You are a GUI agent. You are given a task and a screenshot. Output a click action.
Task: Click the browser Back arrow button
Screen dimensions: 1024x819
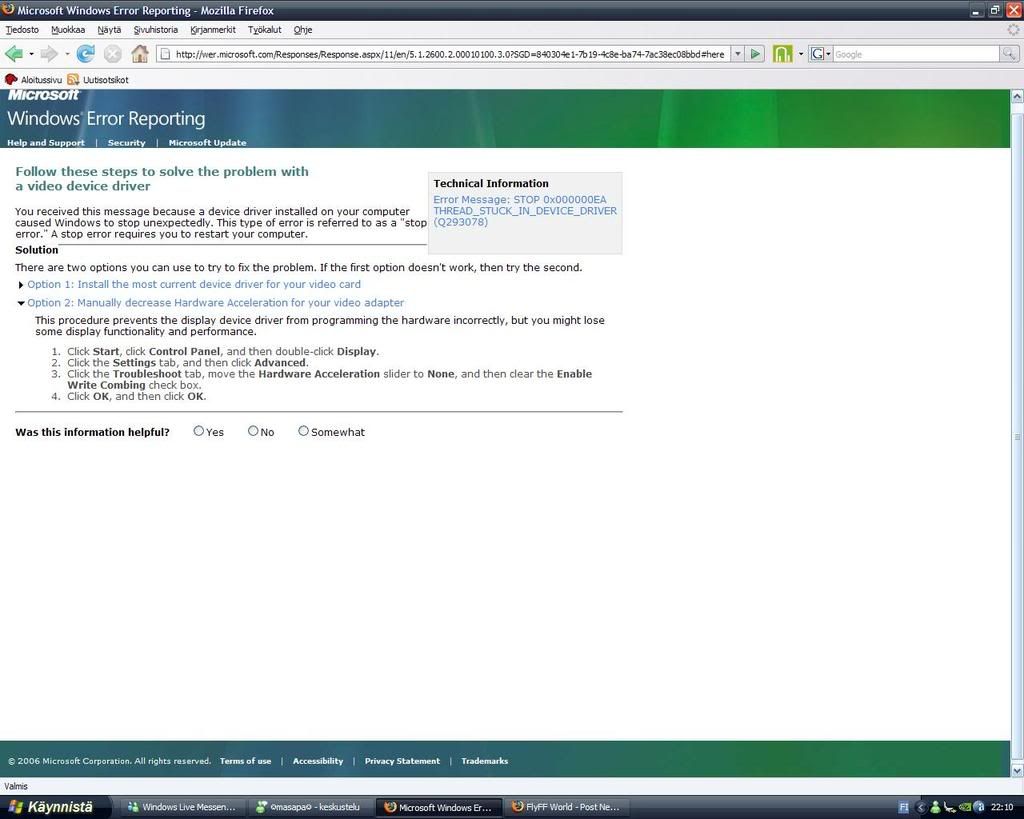pos(14,54)
